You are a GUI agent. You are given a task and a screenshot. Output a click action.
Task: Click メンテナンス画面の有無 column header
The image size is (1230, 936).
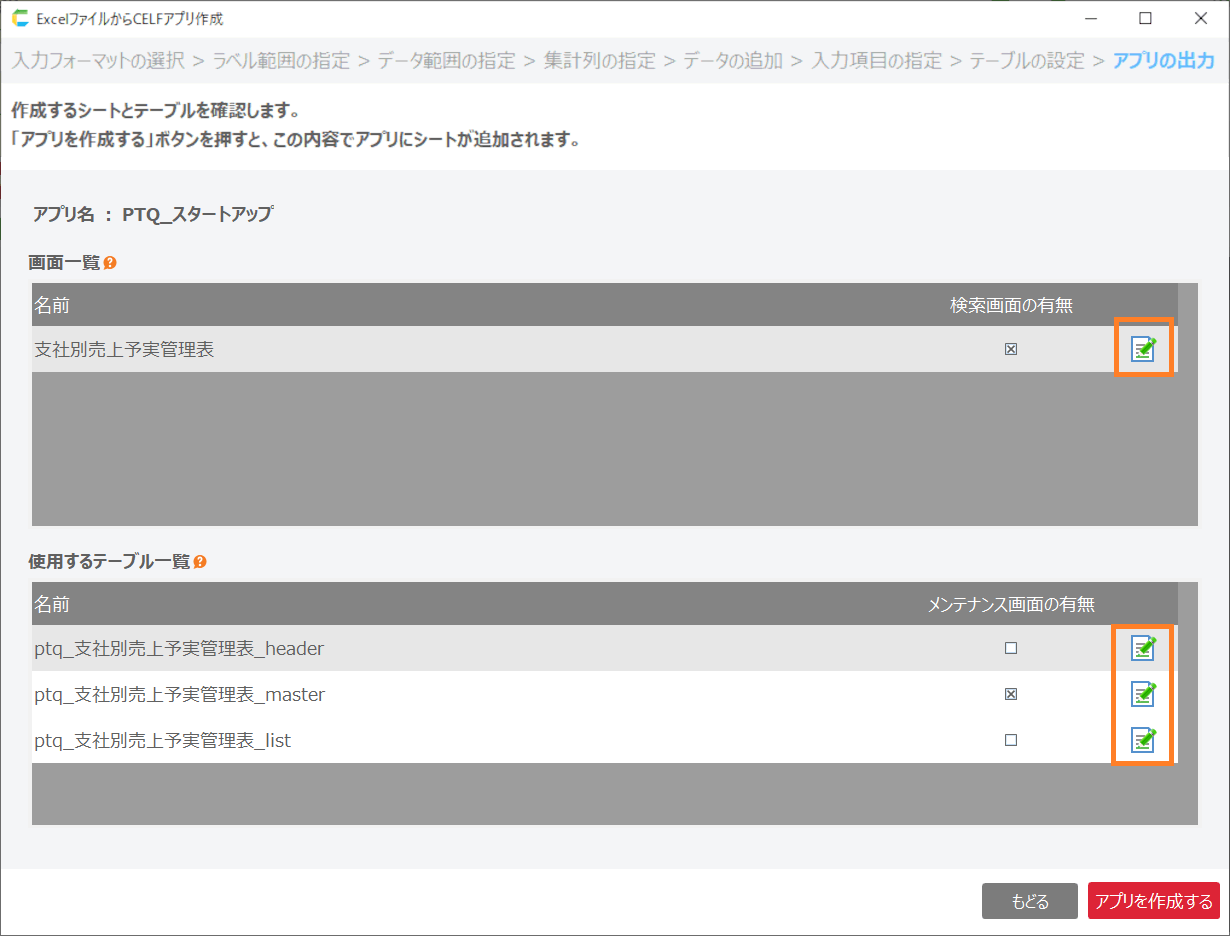pos(1011,604)
